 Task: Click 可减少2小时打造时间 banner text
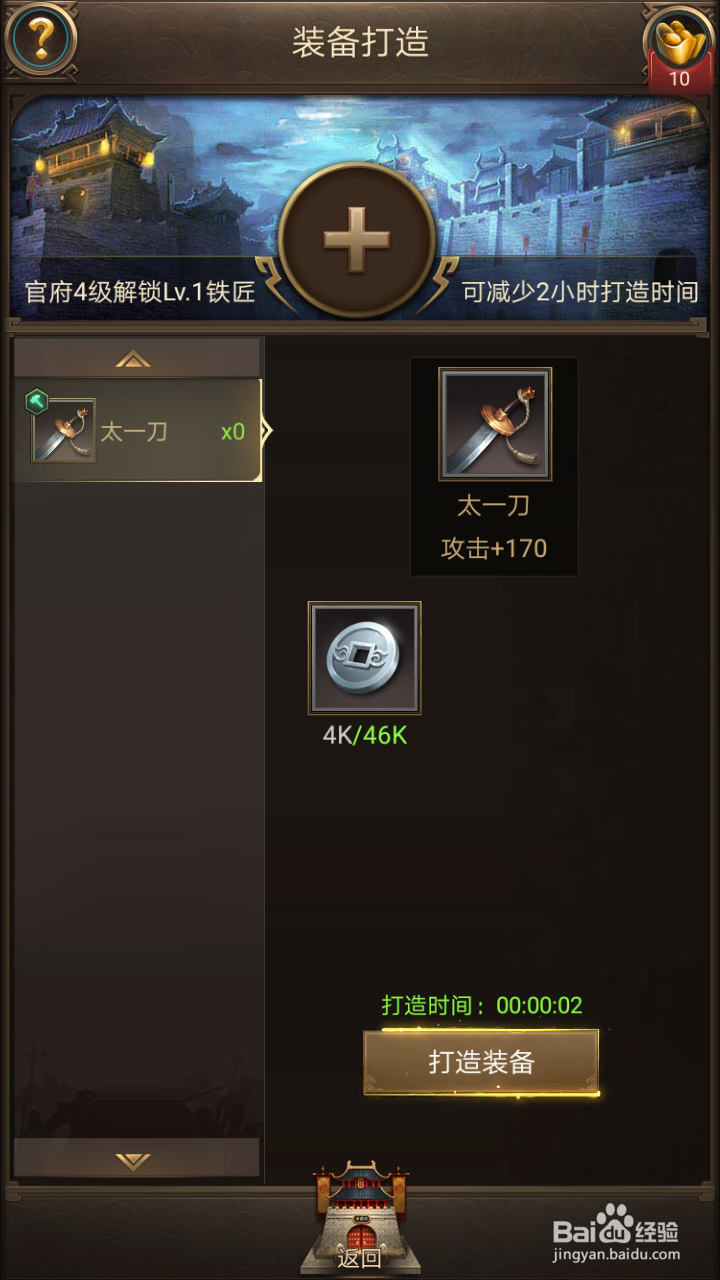(580, 293)
